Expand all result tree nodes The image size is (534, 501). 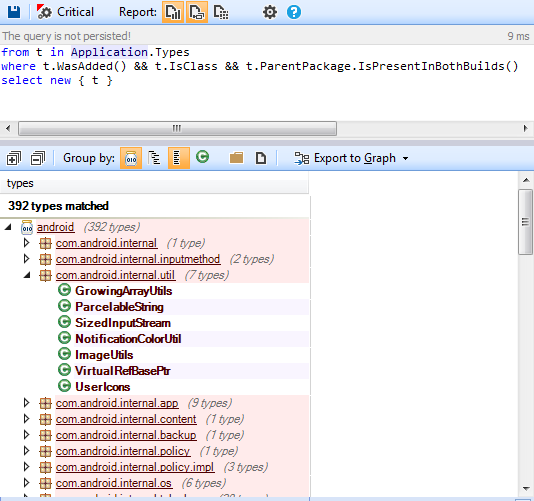click(x=14, y=158)
